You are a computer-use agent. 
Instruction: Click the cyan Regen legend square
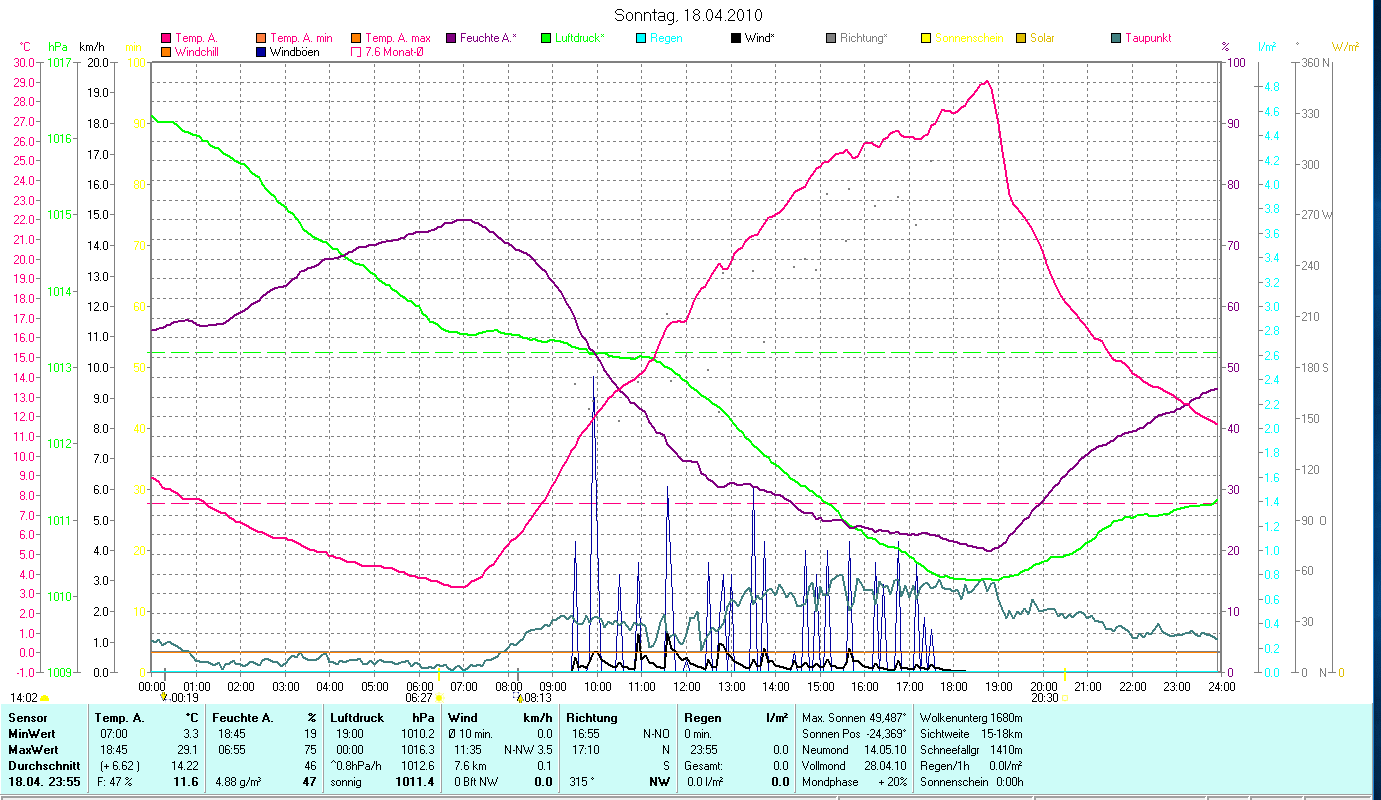[642, 39]
